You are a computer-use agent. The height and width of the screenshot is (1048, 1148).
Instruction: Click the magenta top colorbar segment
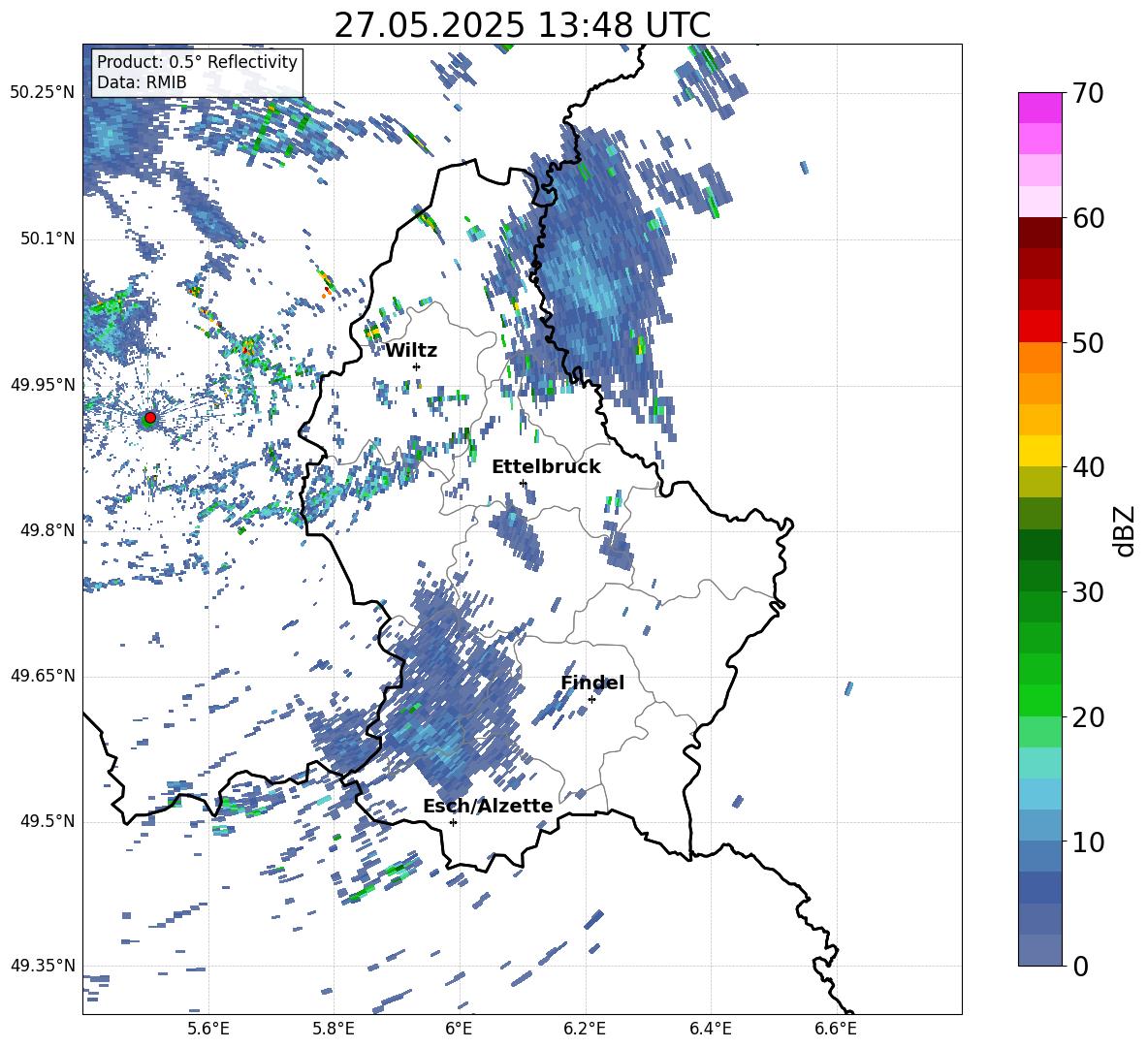coord(1039,108)
